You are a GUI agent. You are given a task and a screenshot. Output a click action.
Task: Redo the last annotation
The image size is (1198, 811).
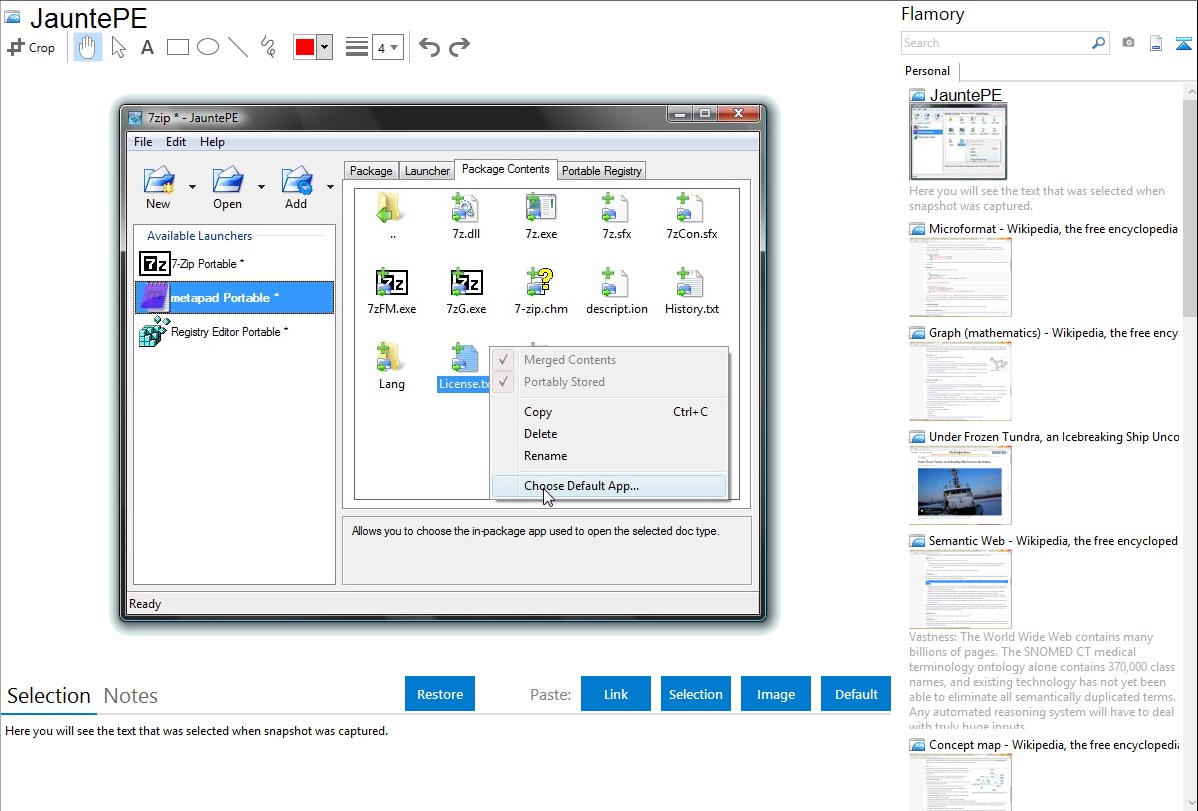[x=459, y=47]
